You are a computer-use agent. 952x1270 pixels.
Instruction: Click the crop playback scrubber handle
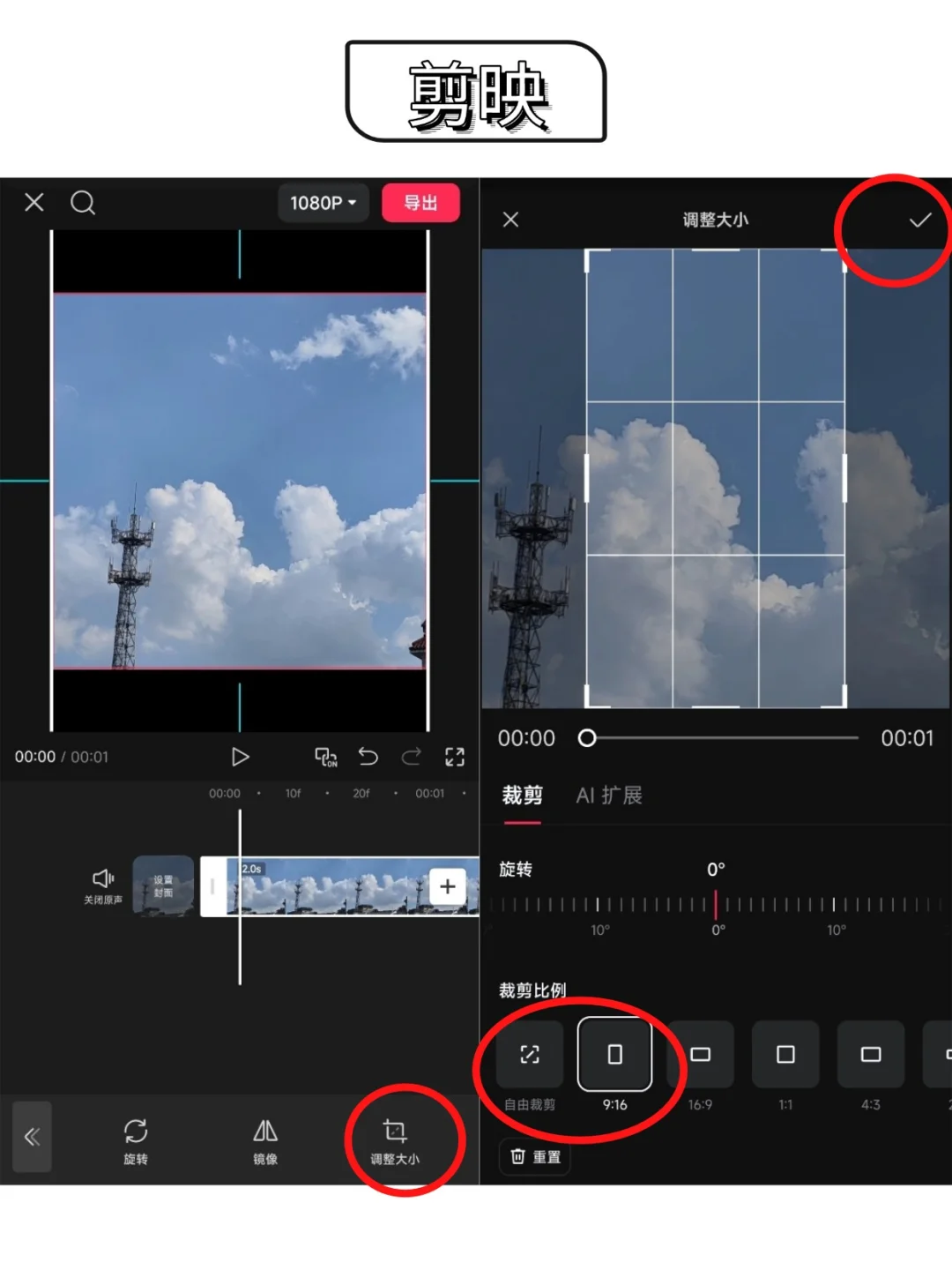coord(587,738)
